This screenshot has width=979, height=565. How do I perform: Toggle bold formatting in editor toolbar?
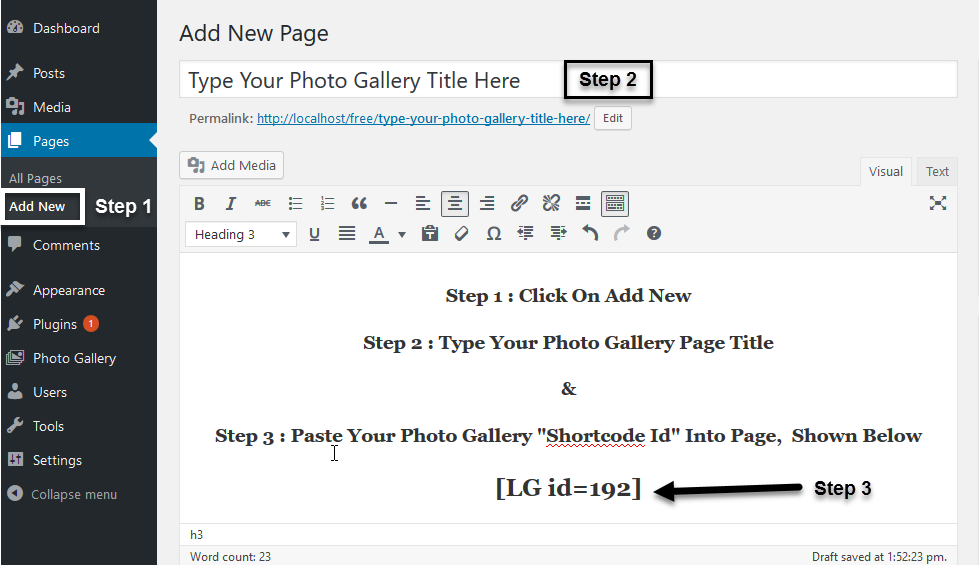tap(199, 204)
